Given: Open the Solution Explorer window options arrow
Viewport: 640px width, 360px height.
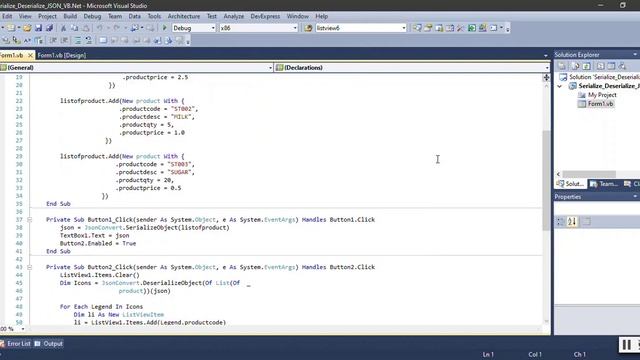Looking at the screenshot, I should pyautogui.click(x=635, y=55).
